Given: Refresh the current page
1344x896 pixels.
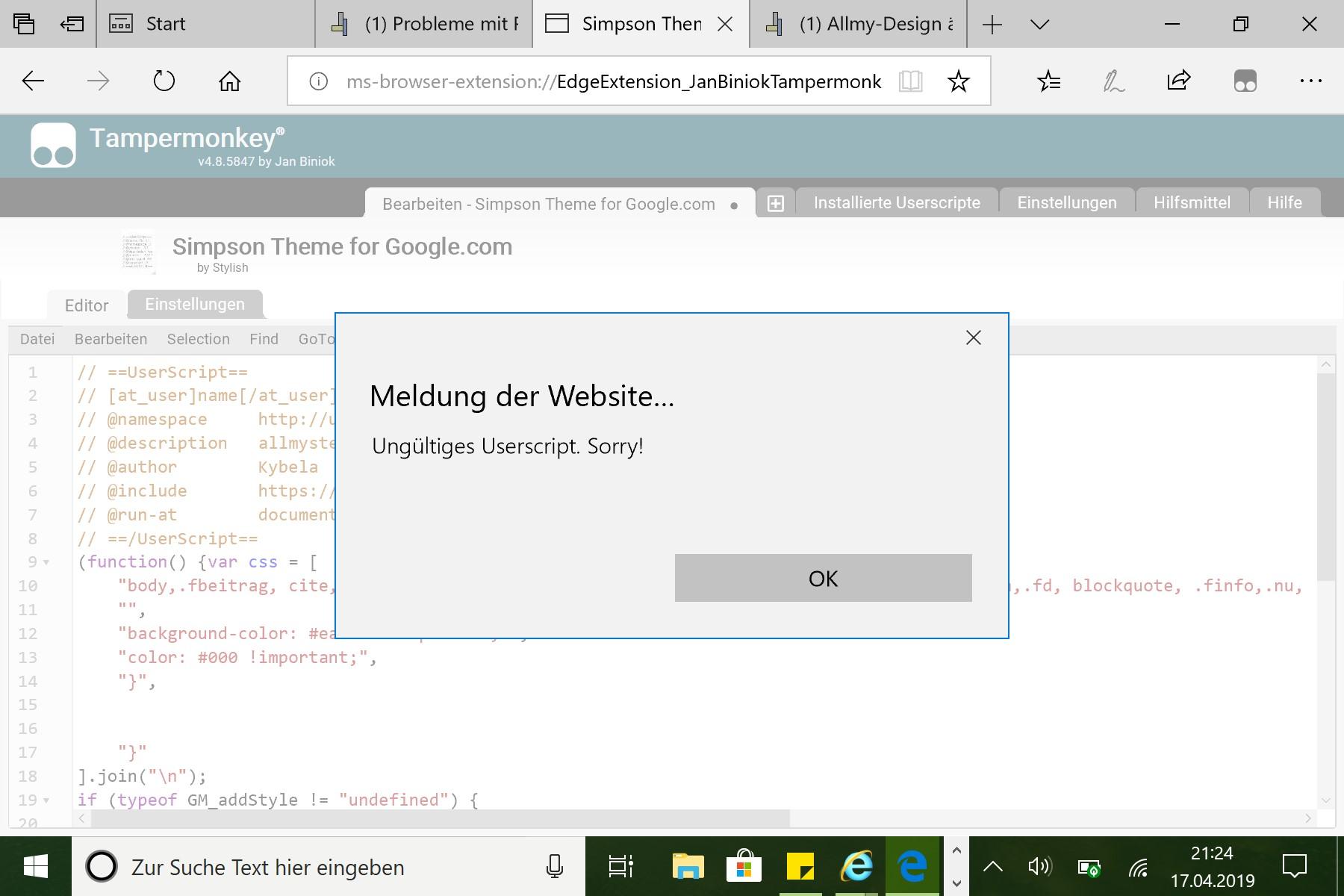Looking at the screenshot, I should pos(164,81).
